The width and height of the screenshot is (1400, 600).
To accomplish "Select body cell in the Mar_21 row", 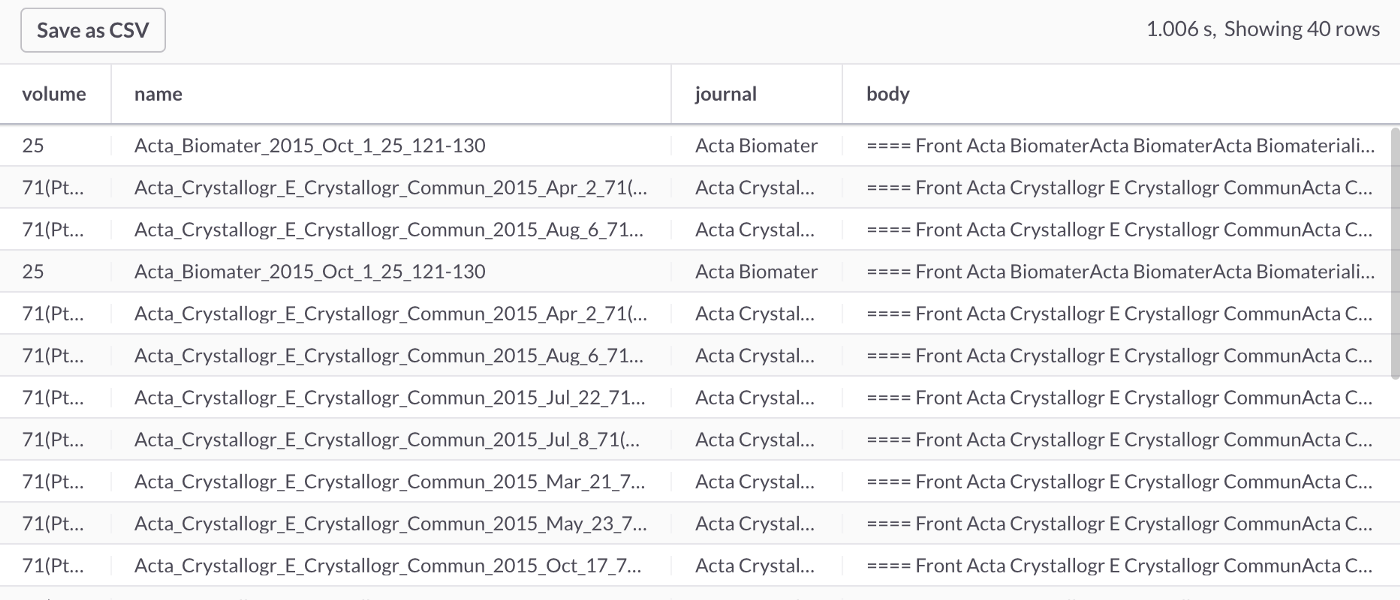I will (1118, 481).
